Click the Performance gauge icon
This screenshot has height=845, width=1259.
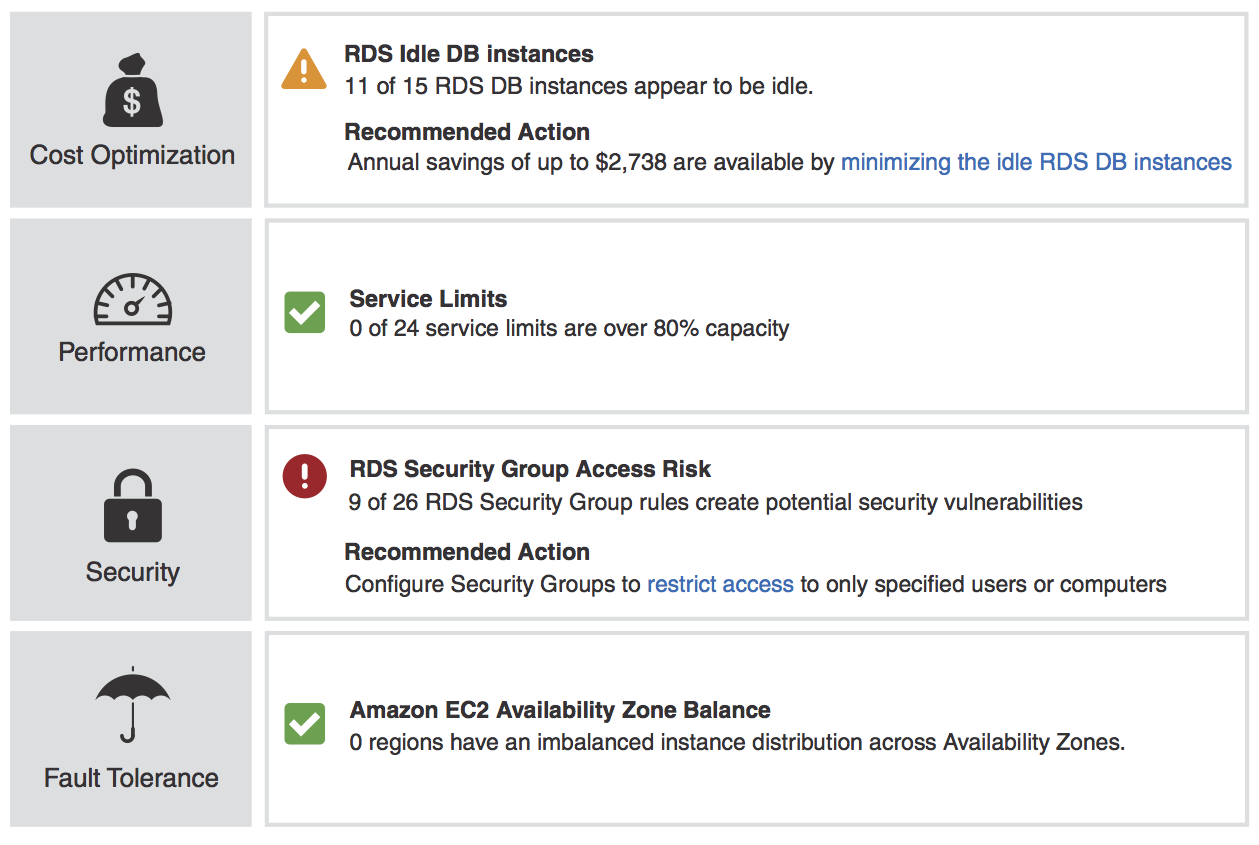[132, 300]
